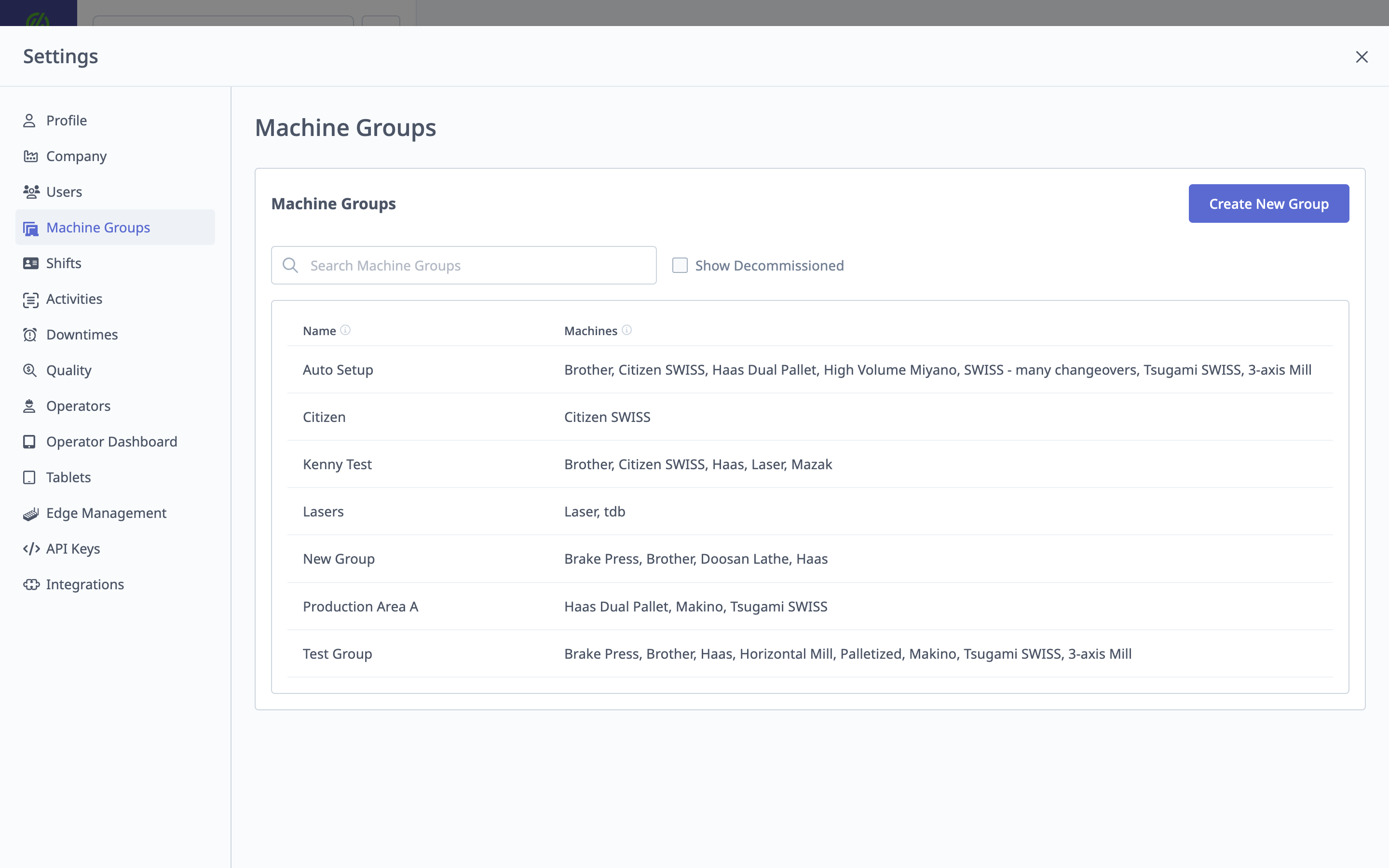
Task: Click the 'Laser, tdb' machines cell
Action: [x=595, y=512]
